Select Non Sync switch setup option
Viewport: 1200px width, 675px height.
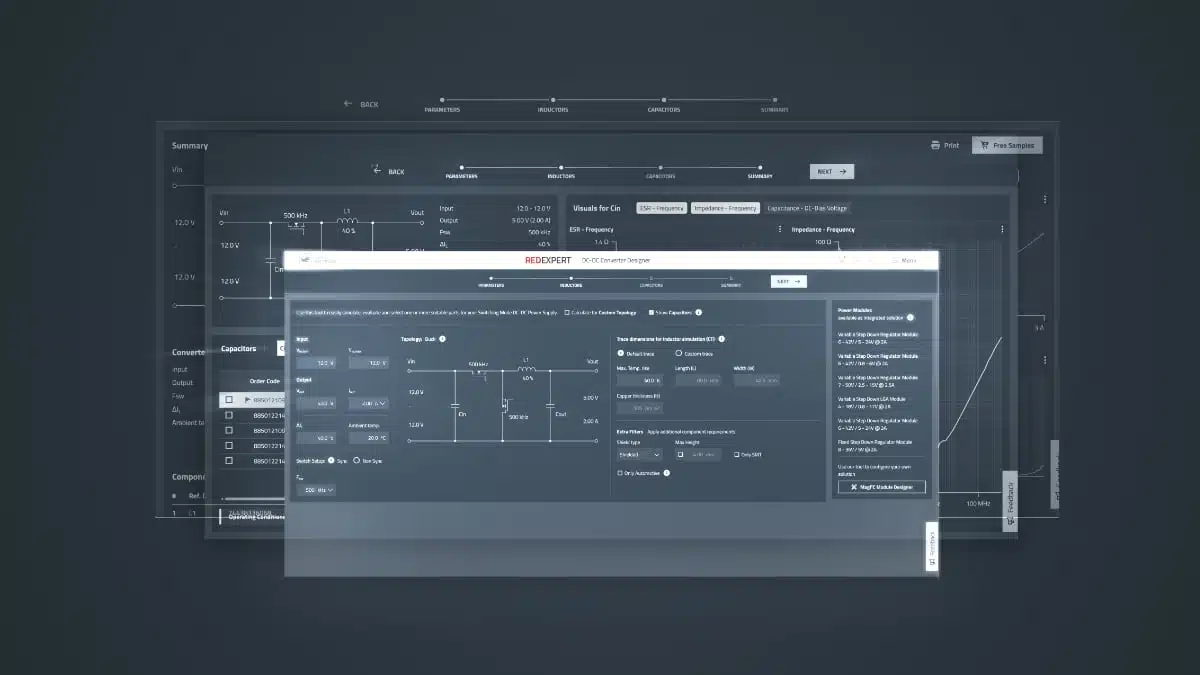pyautogui.click(x=356, y=460)
